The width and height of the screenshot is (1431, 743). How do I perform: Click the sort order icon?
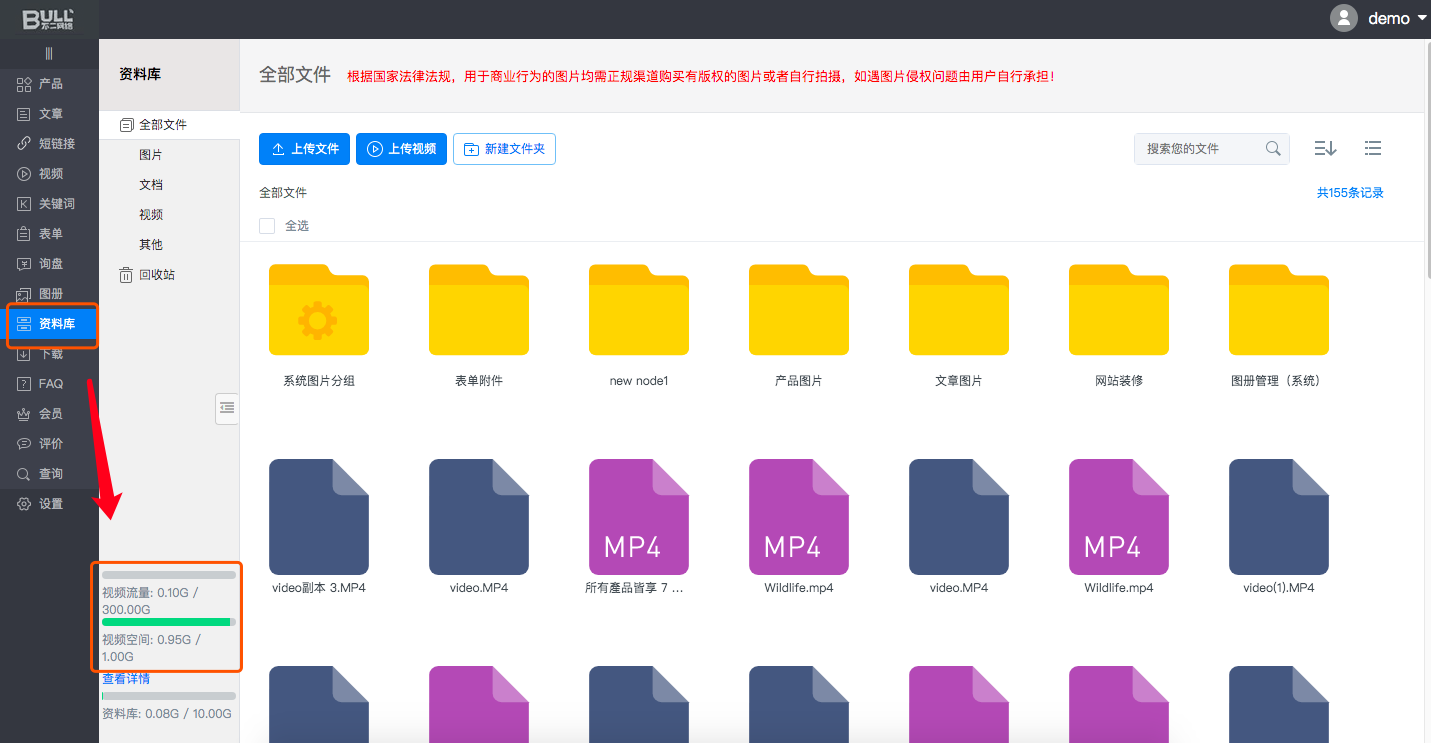1325,148
